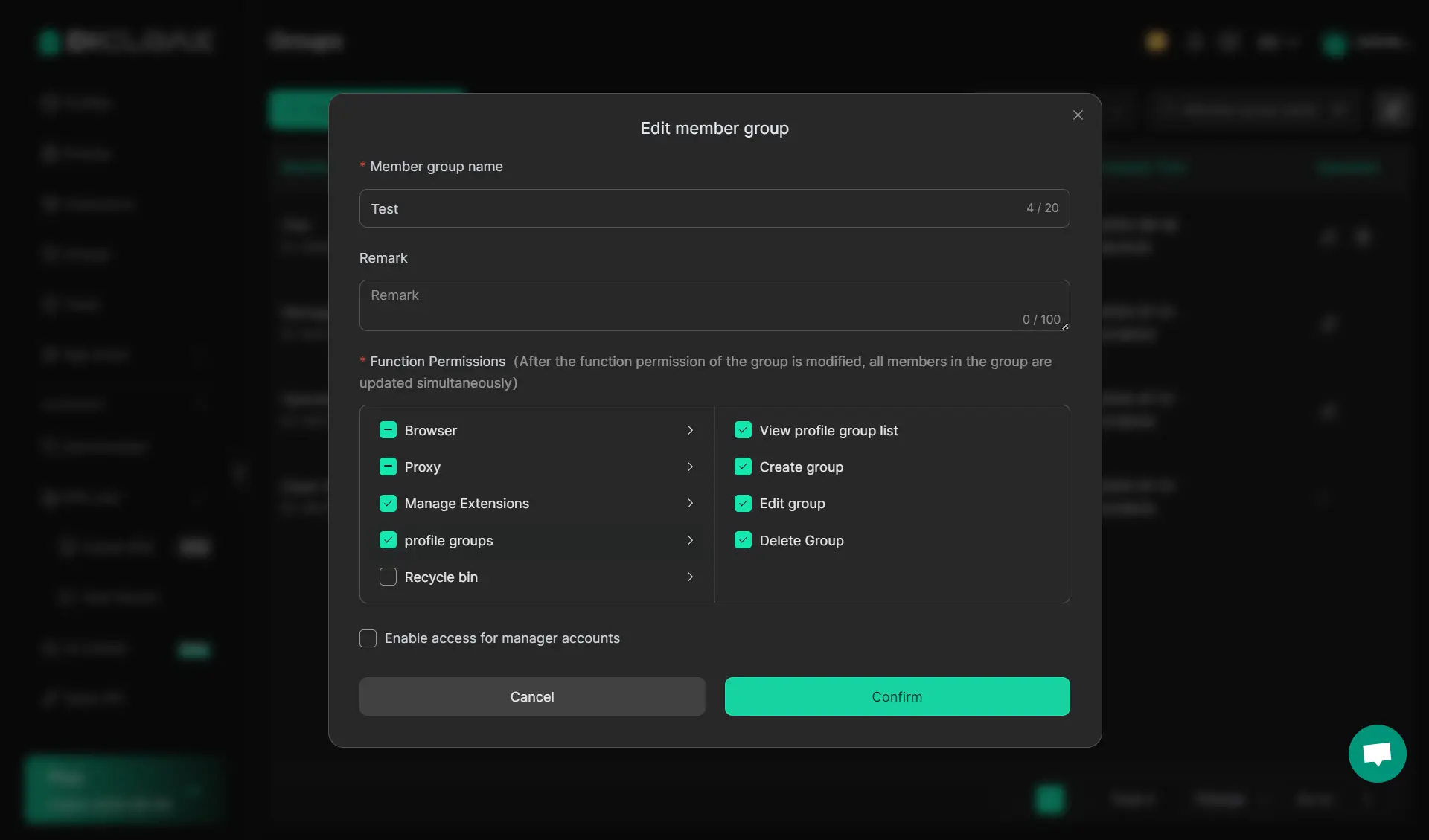The height and width of the screenshot is (840, 1429).
Task: Expand the Browser permissions chevron
Action: pos(690,430)
